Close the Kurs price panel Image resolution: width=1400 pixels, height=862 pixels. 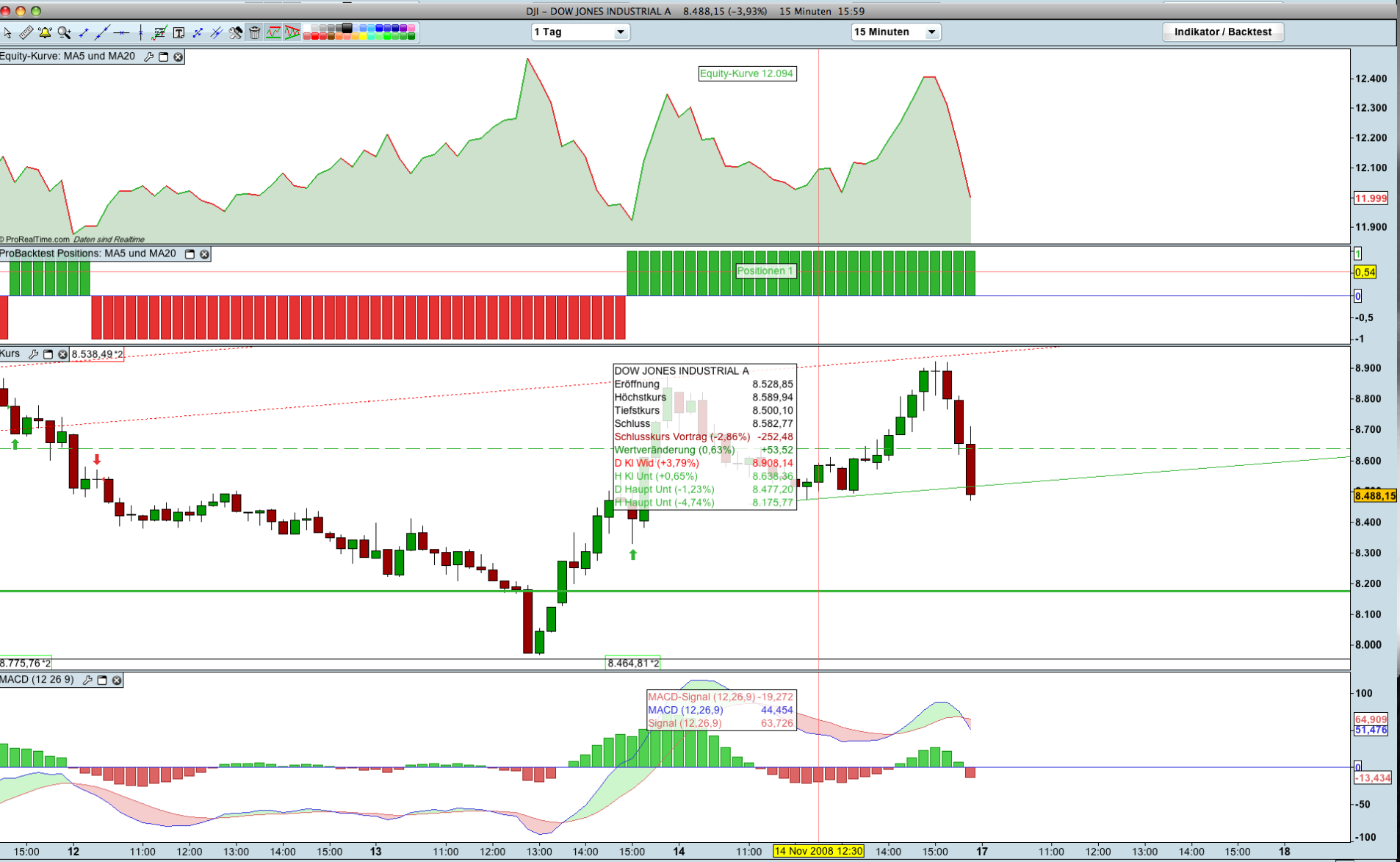[x=63, y=354]
